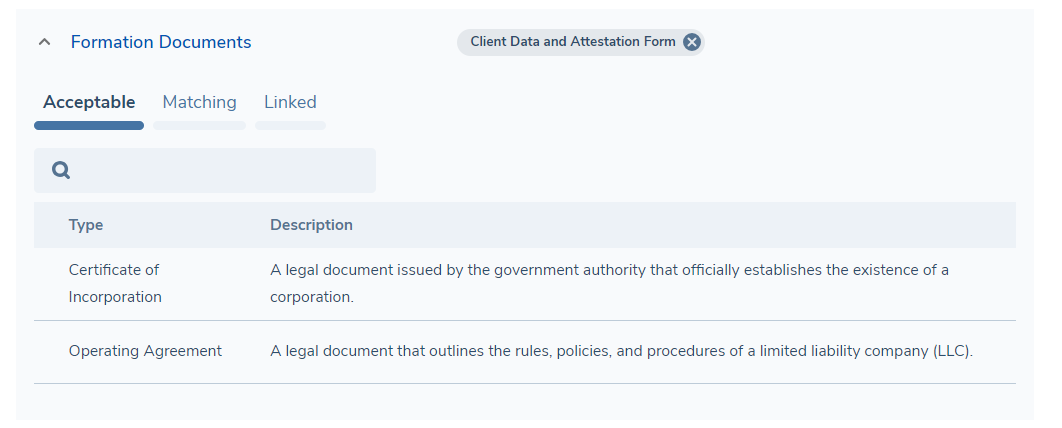Switch to the Acceptable tab
The width and height of the screenshot is (1062, 428).
coord(89,102)
